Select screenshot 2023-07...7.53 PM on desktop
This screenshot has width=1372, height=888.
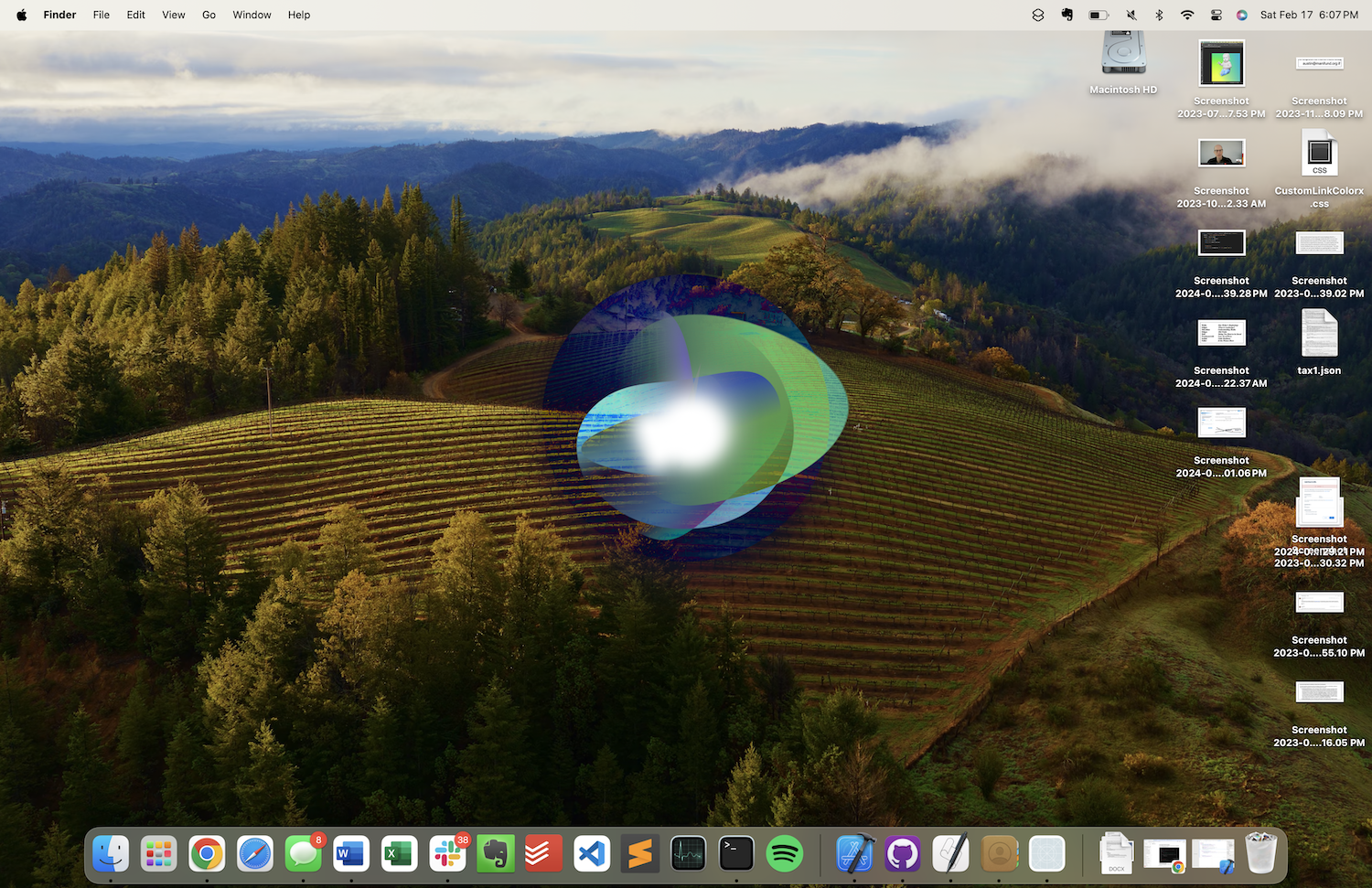pyautogui.click(x=1222, y=63)
